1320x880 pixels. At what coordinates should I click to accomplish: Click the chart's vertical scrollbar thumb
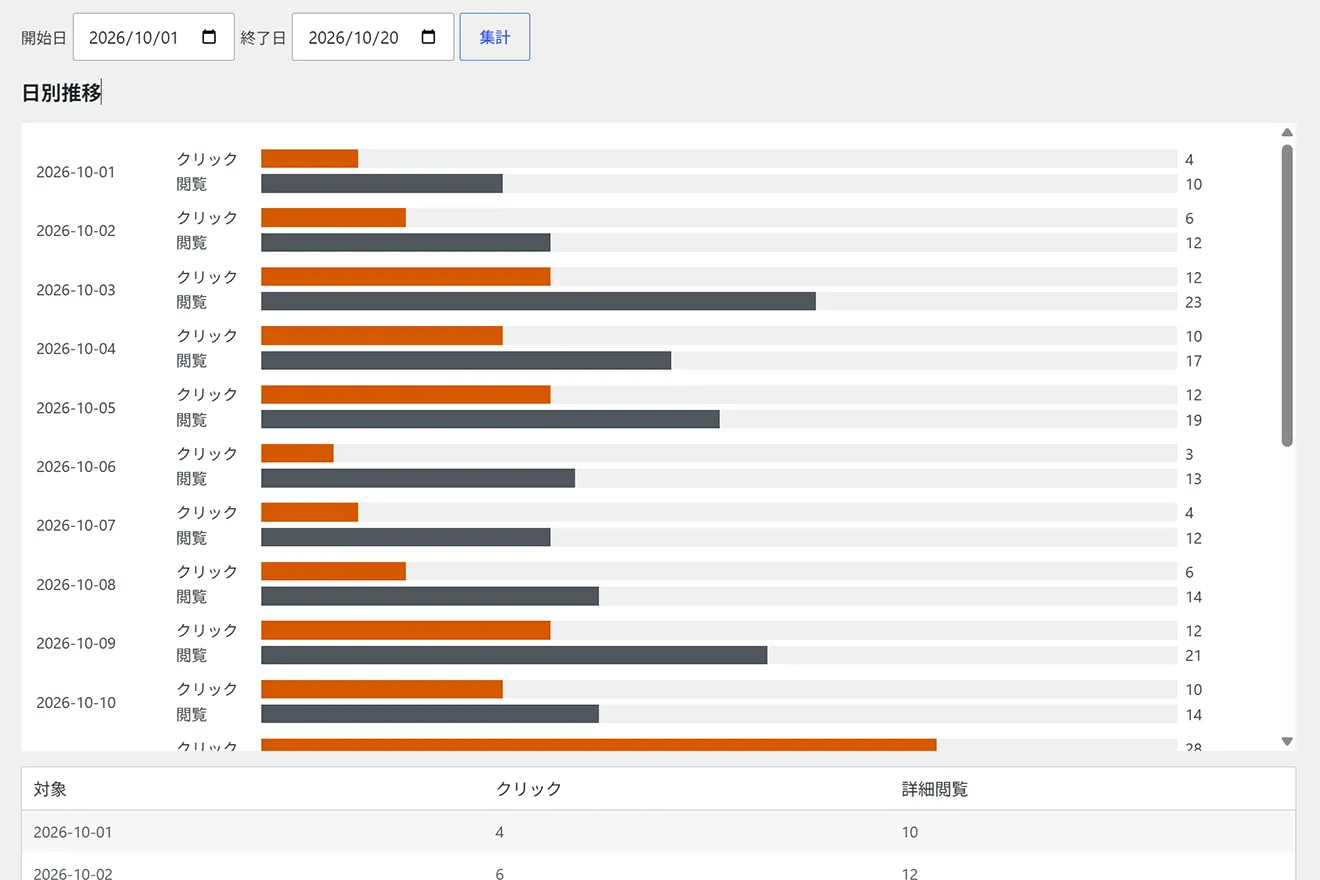pos(1287,295)
